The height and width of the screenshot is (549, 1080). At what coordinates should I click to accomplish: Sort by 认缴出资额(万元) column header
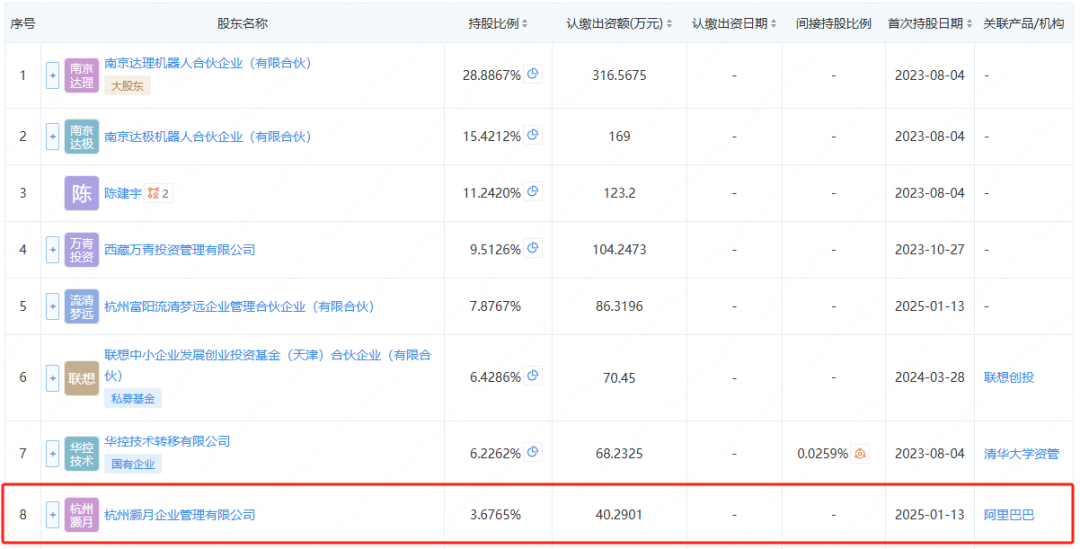coord(619,23)
